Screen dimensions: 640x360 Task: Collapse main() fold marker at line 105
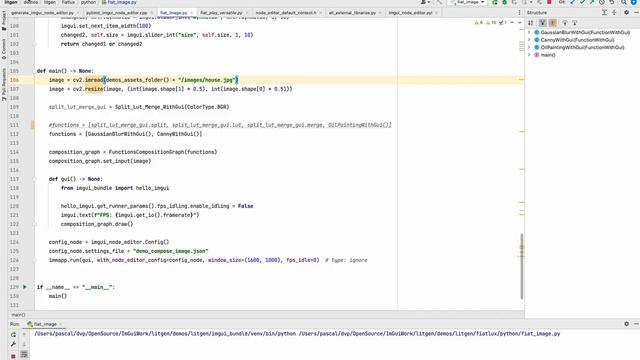(34, 71)
